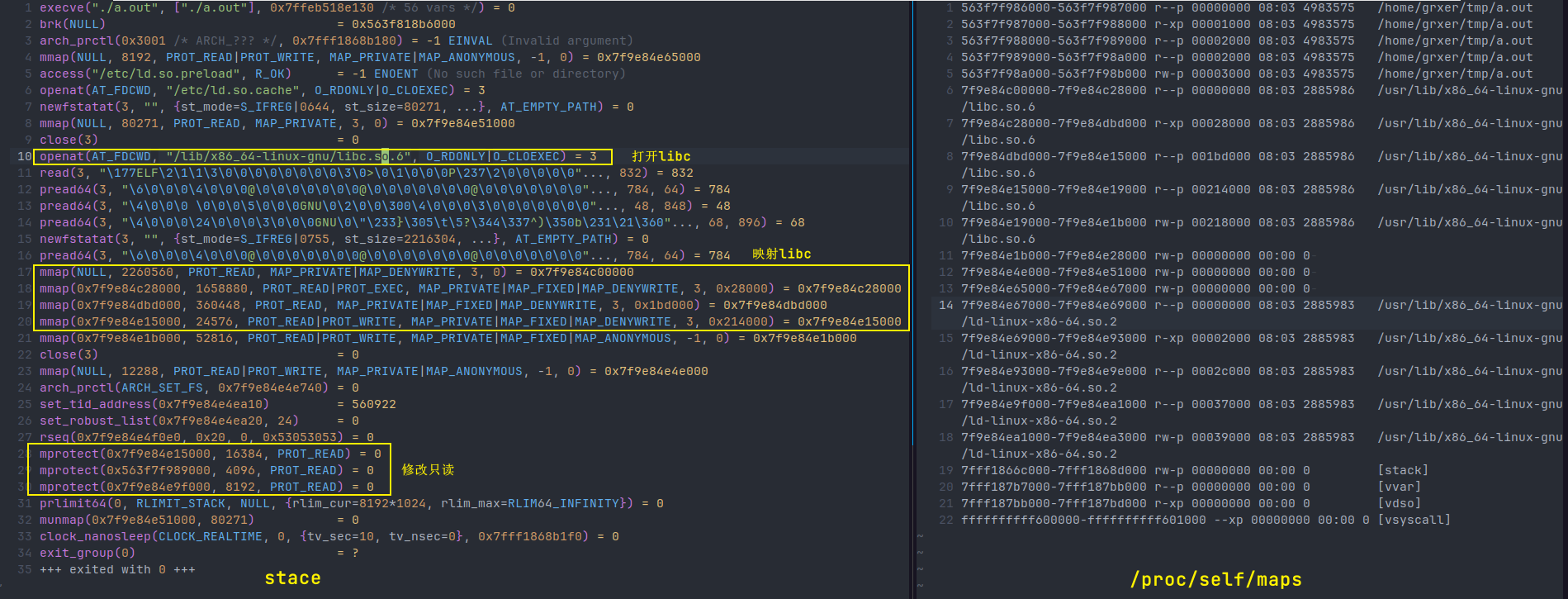Click the access("/etc/ld.so.preload" line
The image size is (1568, 599).
coord(333,74)
